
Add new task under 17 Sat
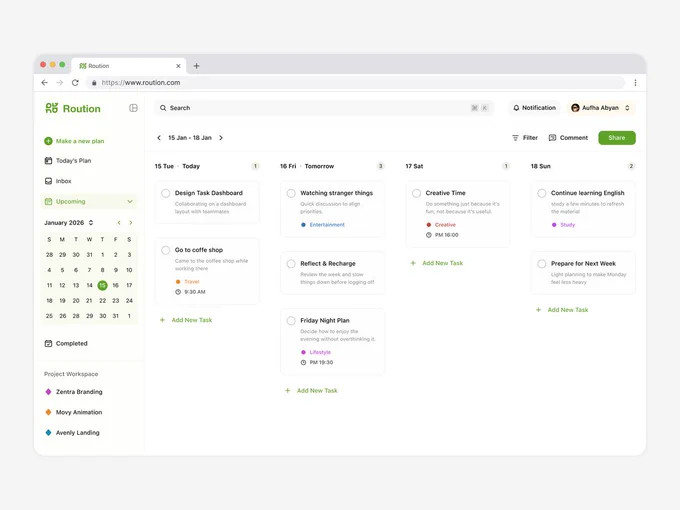tap(437, 263)
